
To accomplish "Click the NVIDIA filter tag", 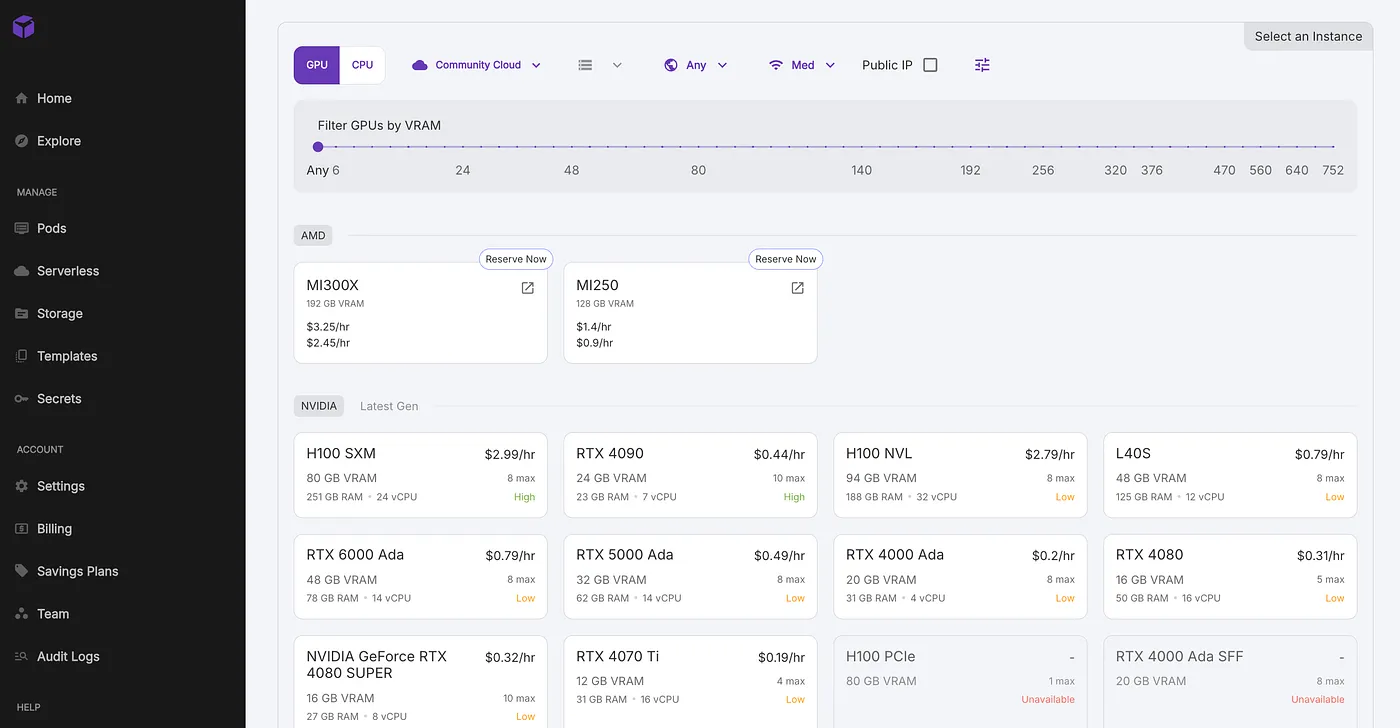I will [x=319, y=406].
